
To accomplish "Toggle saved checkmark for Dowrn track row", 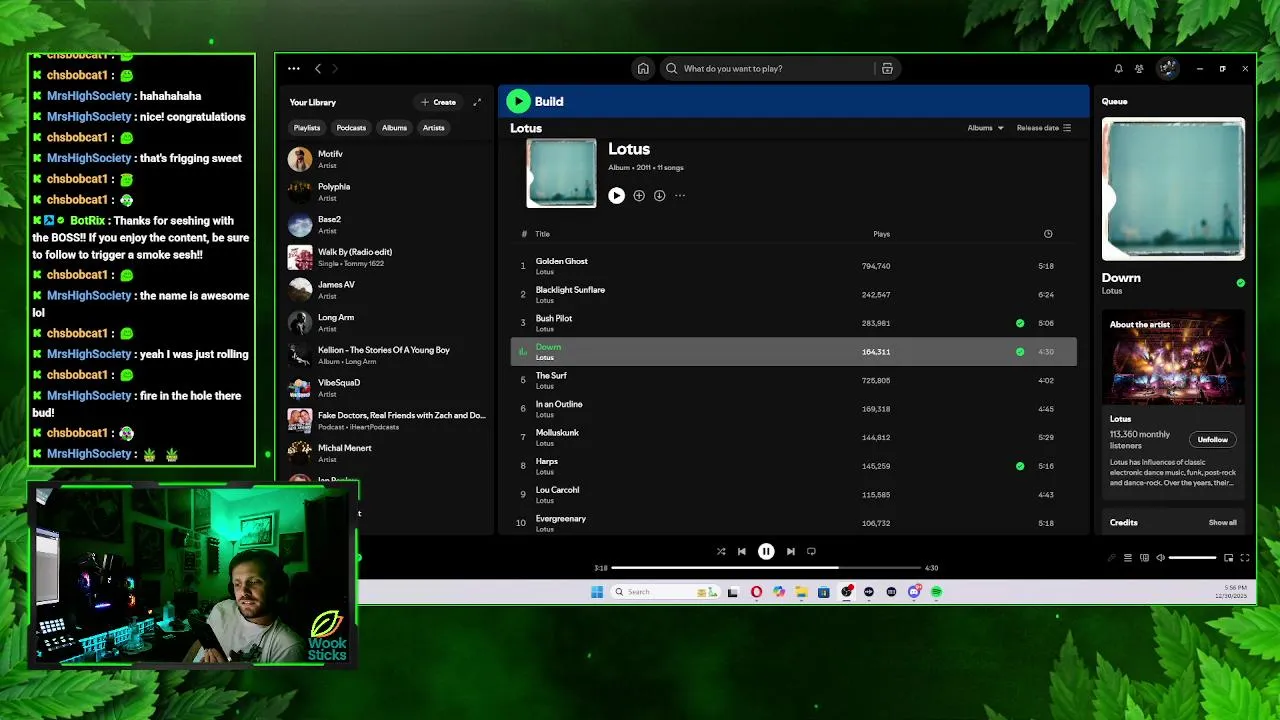I will point(1020,352).
